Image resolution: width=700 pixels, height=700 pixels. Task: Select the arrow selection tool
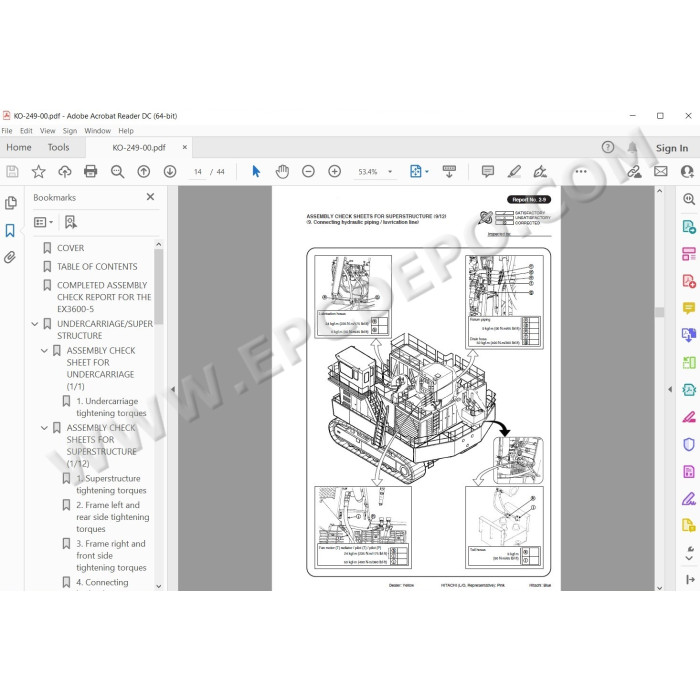256,171
